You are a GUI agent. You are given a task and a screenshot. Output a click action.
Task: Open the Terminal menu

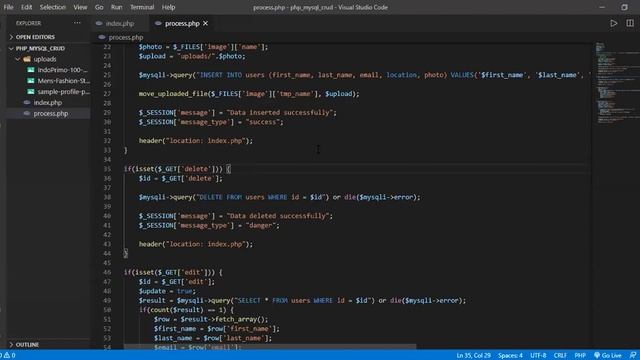[x=142, y=7]
